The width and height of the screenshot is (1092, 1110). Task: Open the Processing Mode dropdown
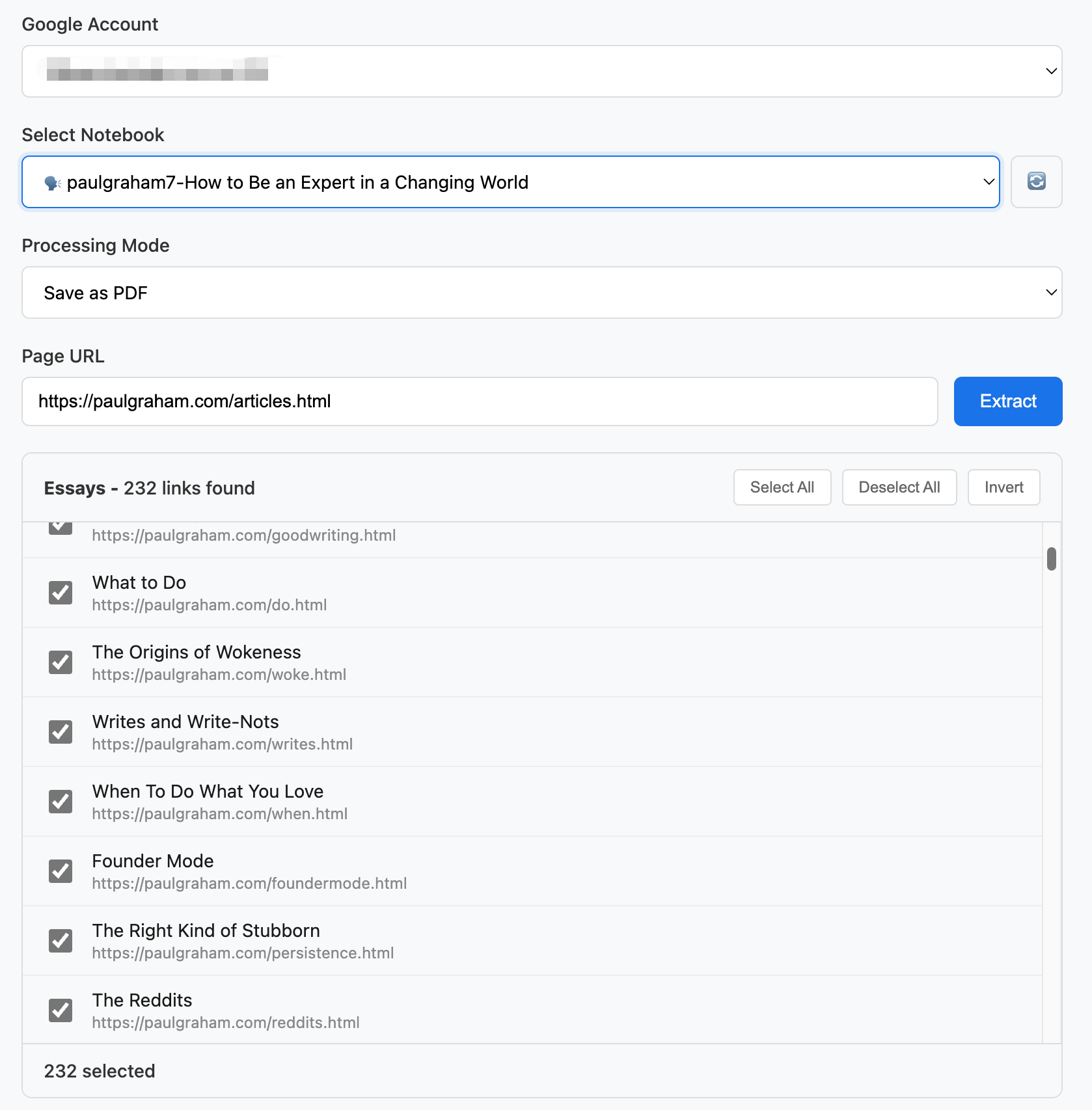(541, 292)
